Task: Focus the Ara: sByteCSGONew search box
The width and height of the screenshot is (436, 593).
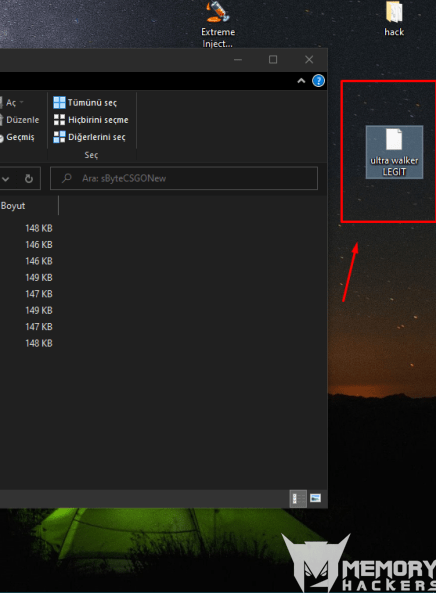Action: [184, 179]
